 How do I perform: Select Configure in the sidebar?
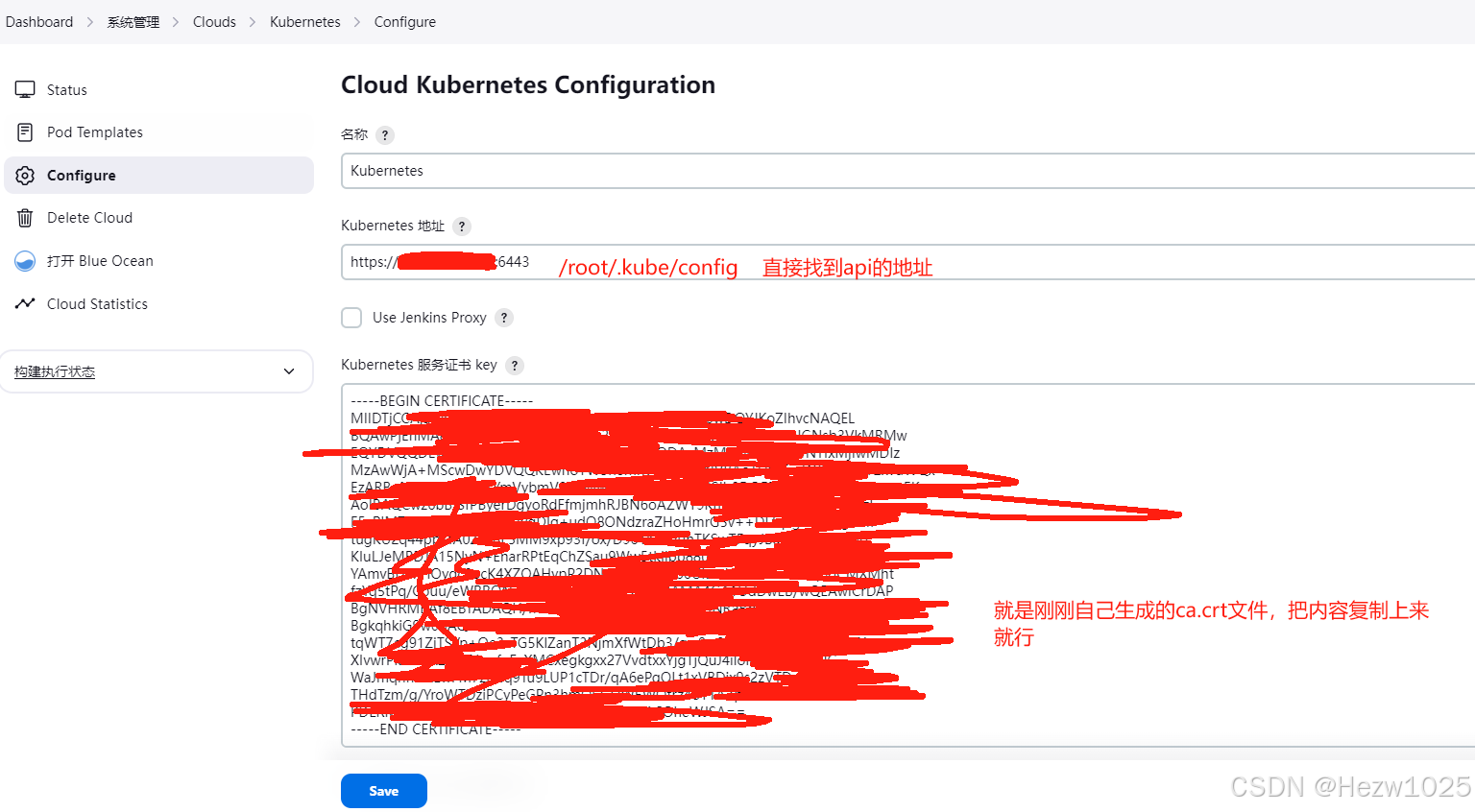coord(158,176)
